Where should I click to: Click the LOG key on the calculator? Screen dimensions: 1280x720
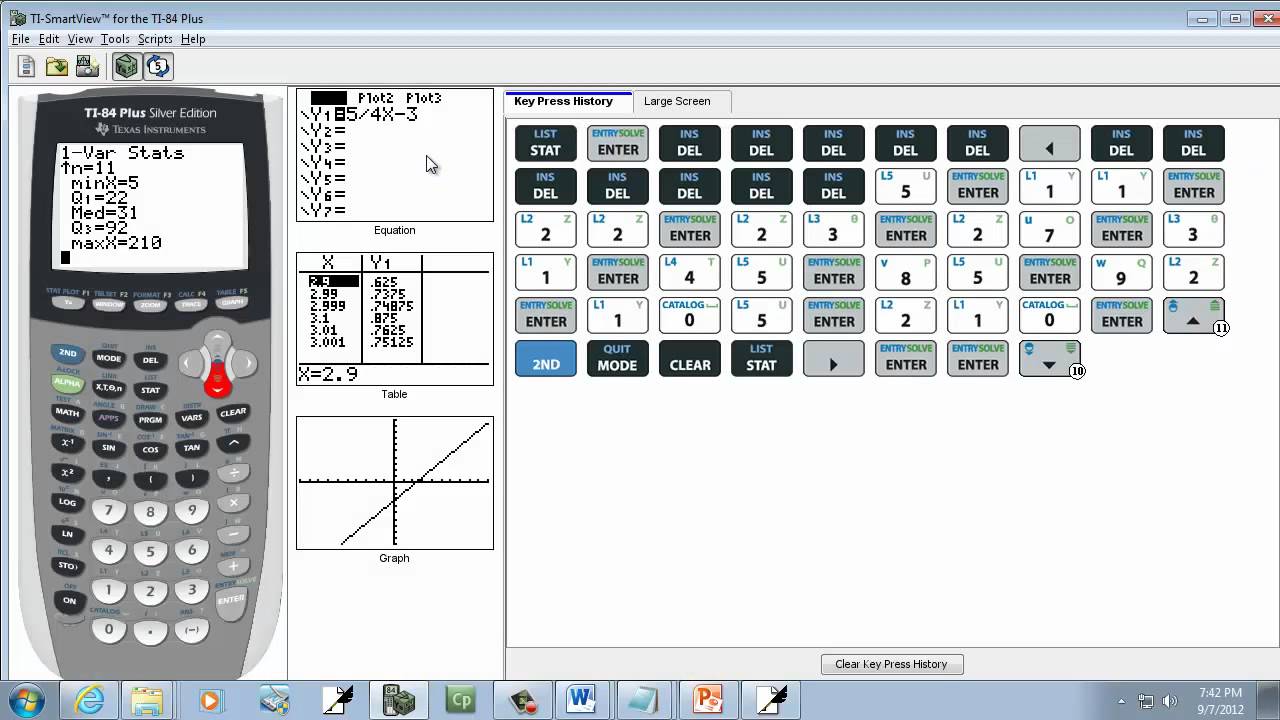[x=67, y=502]
